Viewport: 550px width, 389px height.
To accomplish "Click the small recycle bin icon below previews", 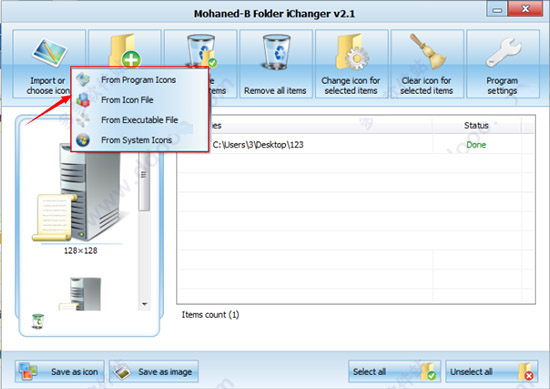I will point(38,321).
